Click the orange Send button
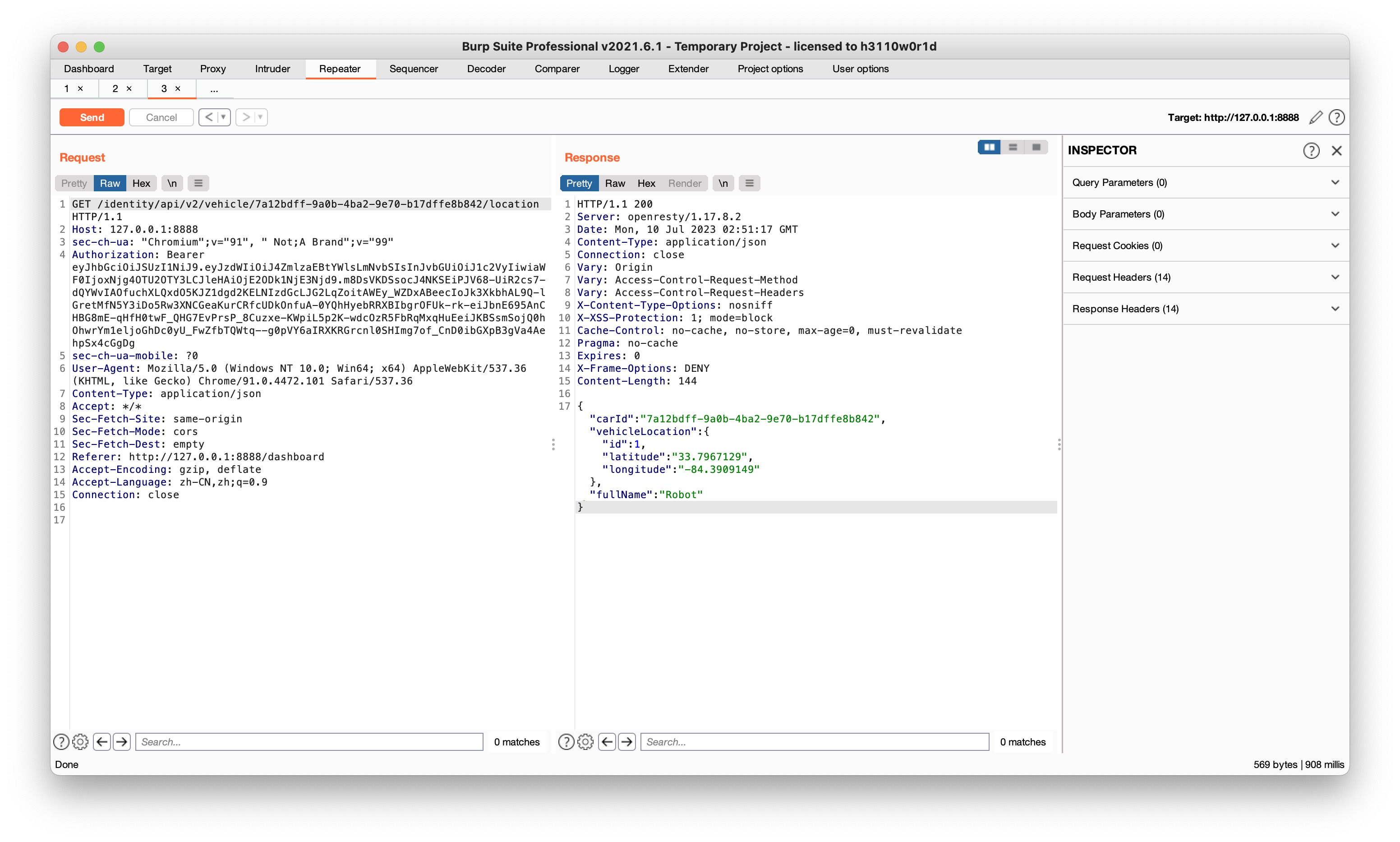 pyautogui.click(x=92, y=117)
